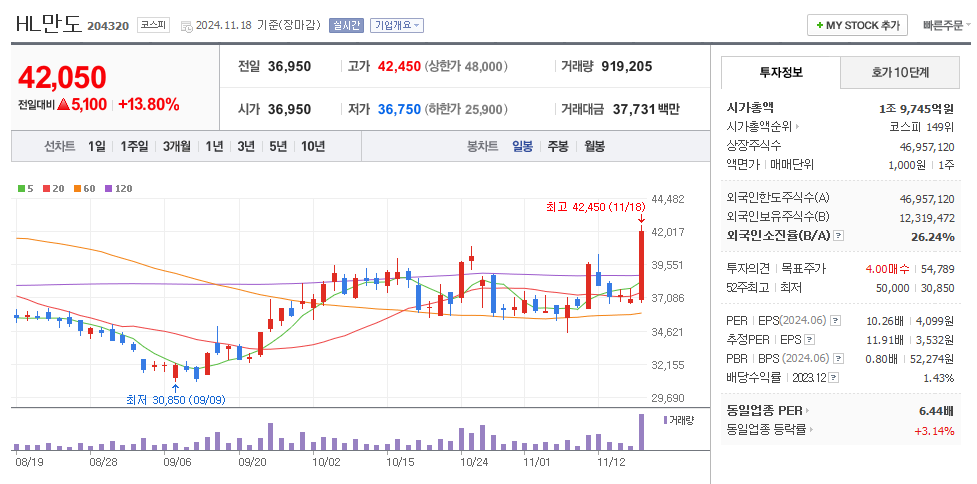Click the orange 60-day moving average swatch

(x=77, y=188)
